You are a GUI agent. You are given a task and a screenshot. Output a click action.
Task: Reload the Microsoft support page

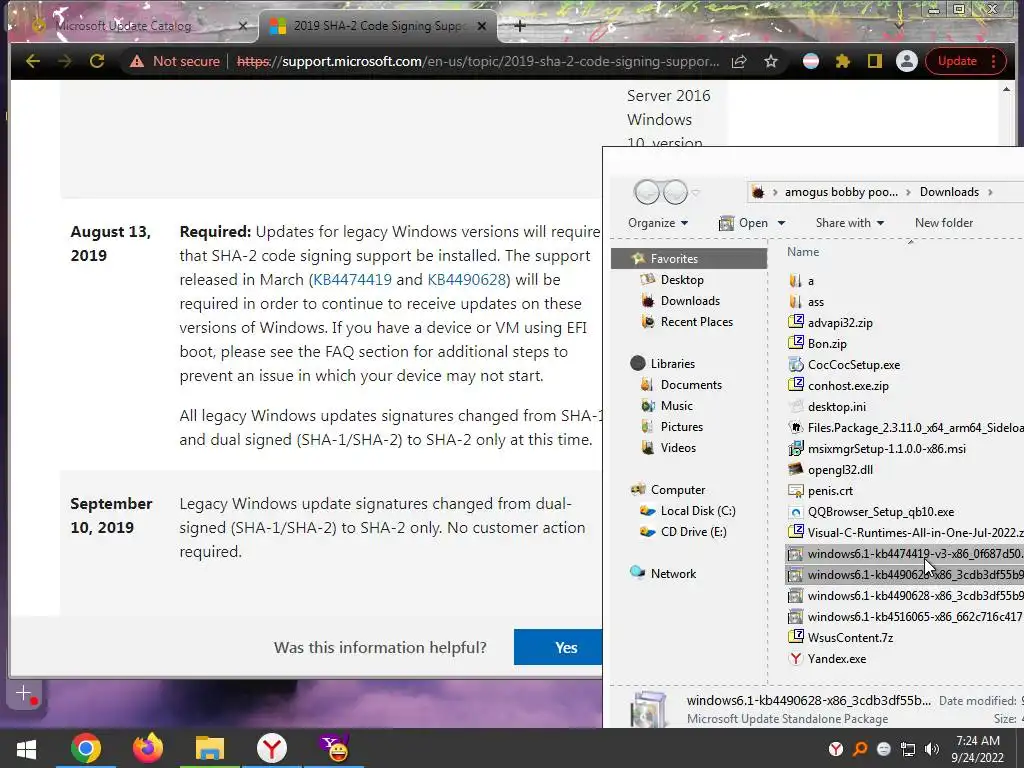point(97,61)
